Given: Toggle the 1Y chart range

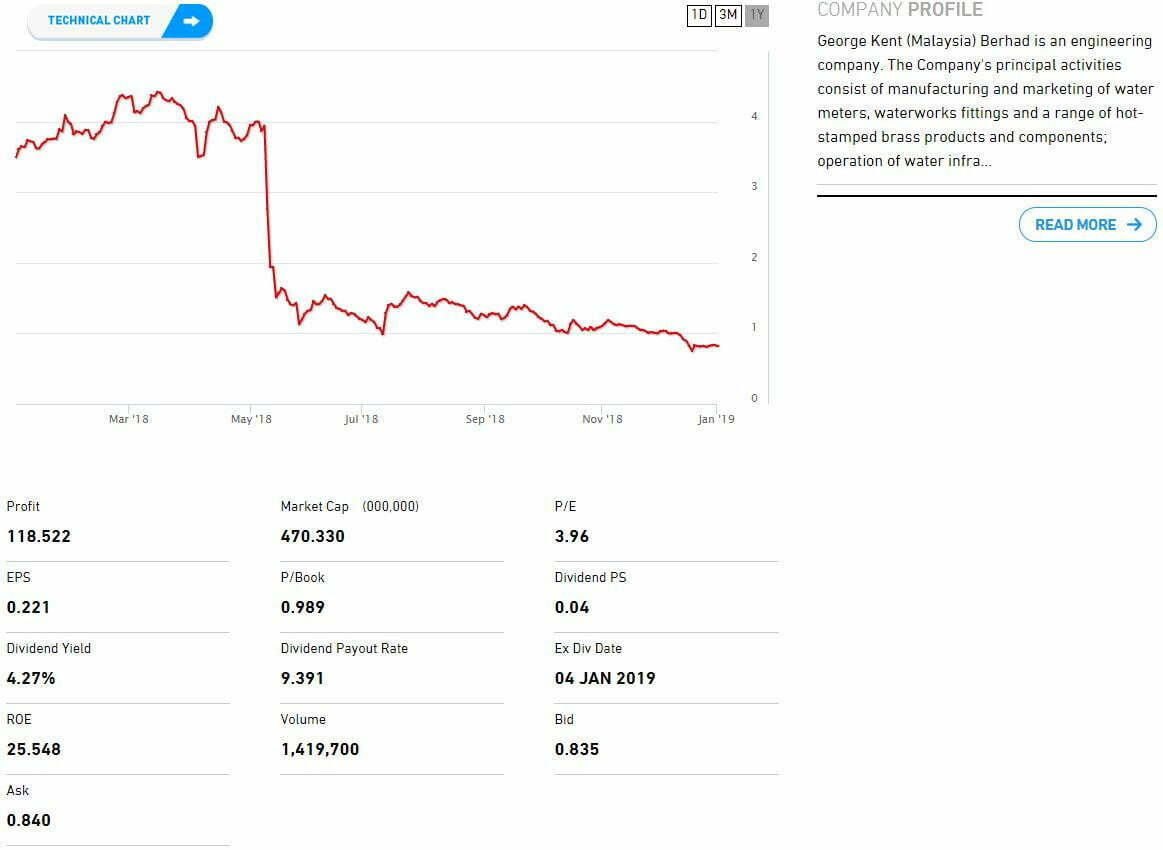Looking at the screenshot, I should [x=757, y=15].
